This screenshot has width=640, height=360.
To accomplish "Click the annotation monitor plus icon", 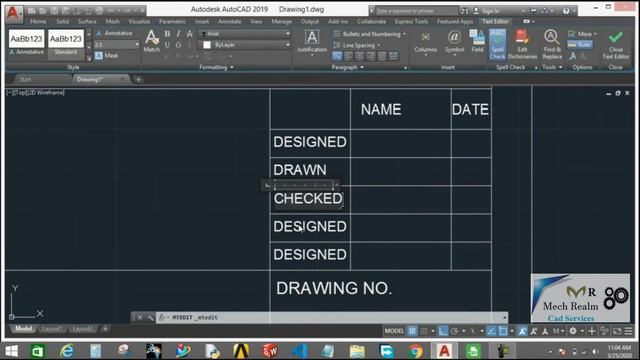I will 592,331.
